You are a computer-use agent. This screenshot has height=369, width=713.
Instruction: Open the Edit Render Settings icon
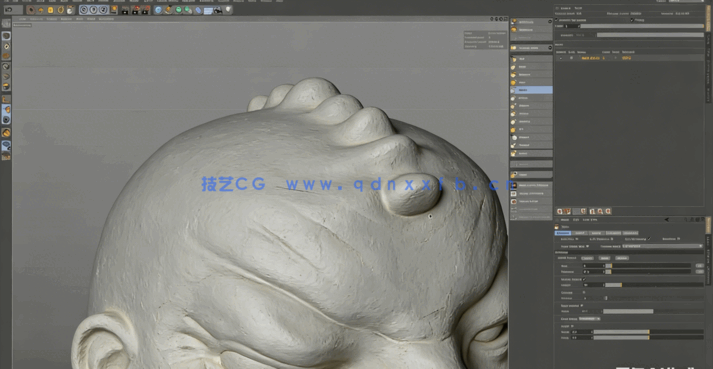(x=146, y=10)
